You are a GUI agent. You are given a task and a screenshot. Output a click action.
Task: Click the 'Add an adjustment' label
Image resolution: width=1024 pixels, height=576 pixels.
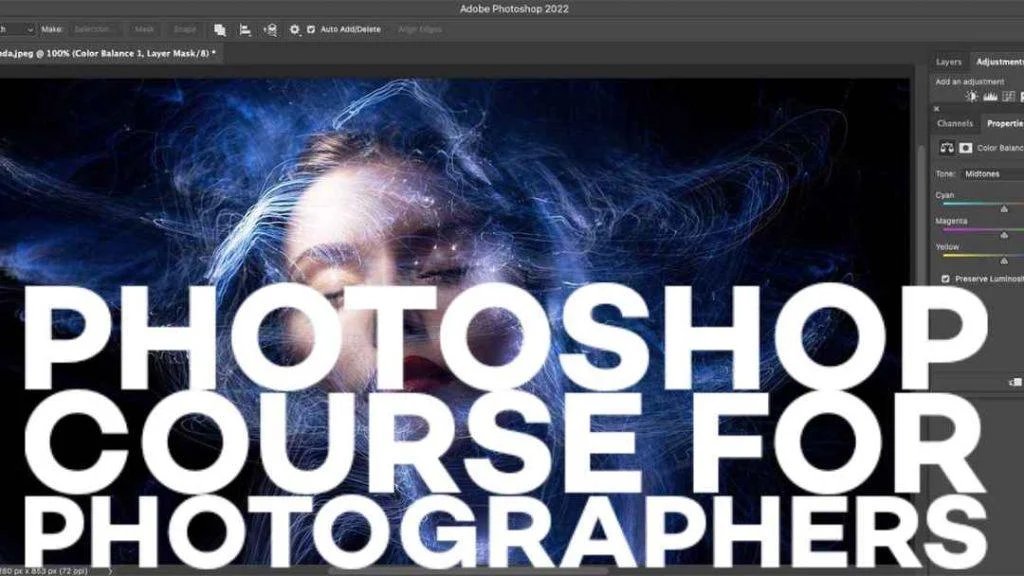pyautogui.click(x=970, y=82)
